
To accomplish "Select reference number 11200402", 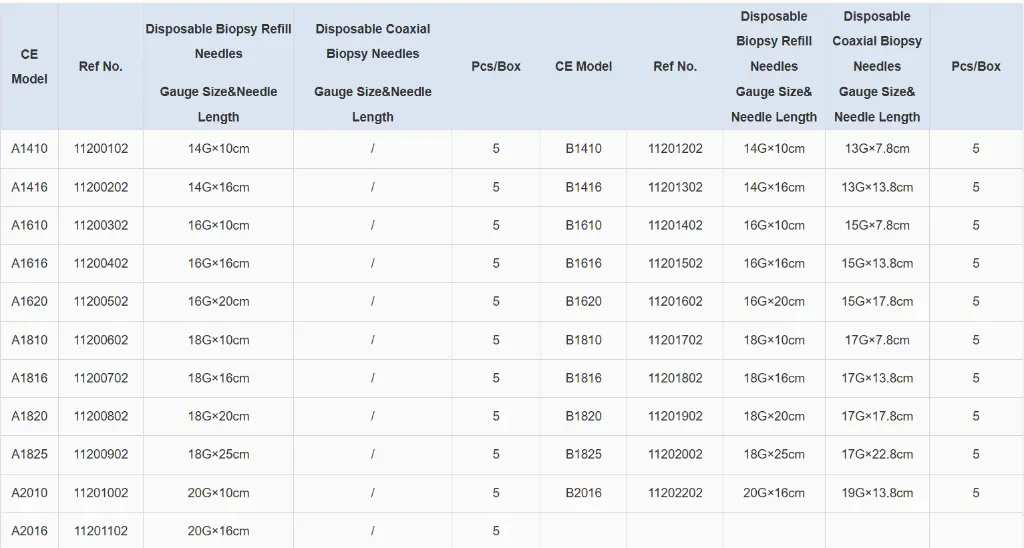I will [x=101, y=263].
